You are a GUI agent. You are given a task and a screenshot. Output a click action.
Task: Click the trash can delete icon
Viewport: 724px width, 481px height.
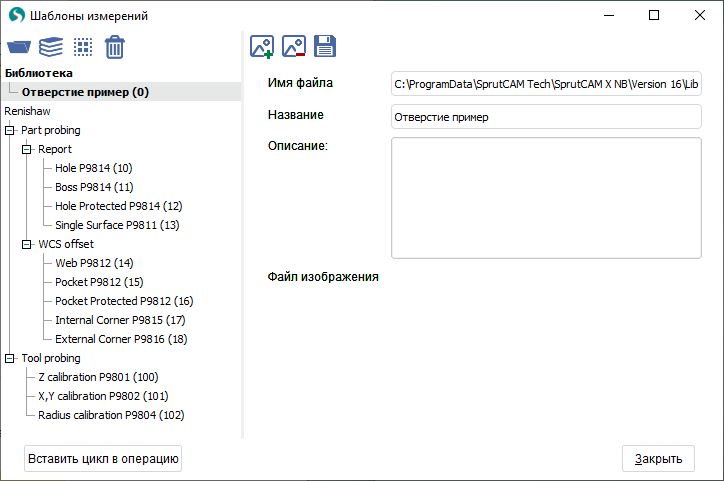click(115, 47)
